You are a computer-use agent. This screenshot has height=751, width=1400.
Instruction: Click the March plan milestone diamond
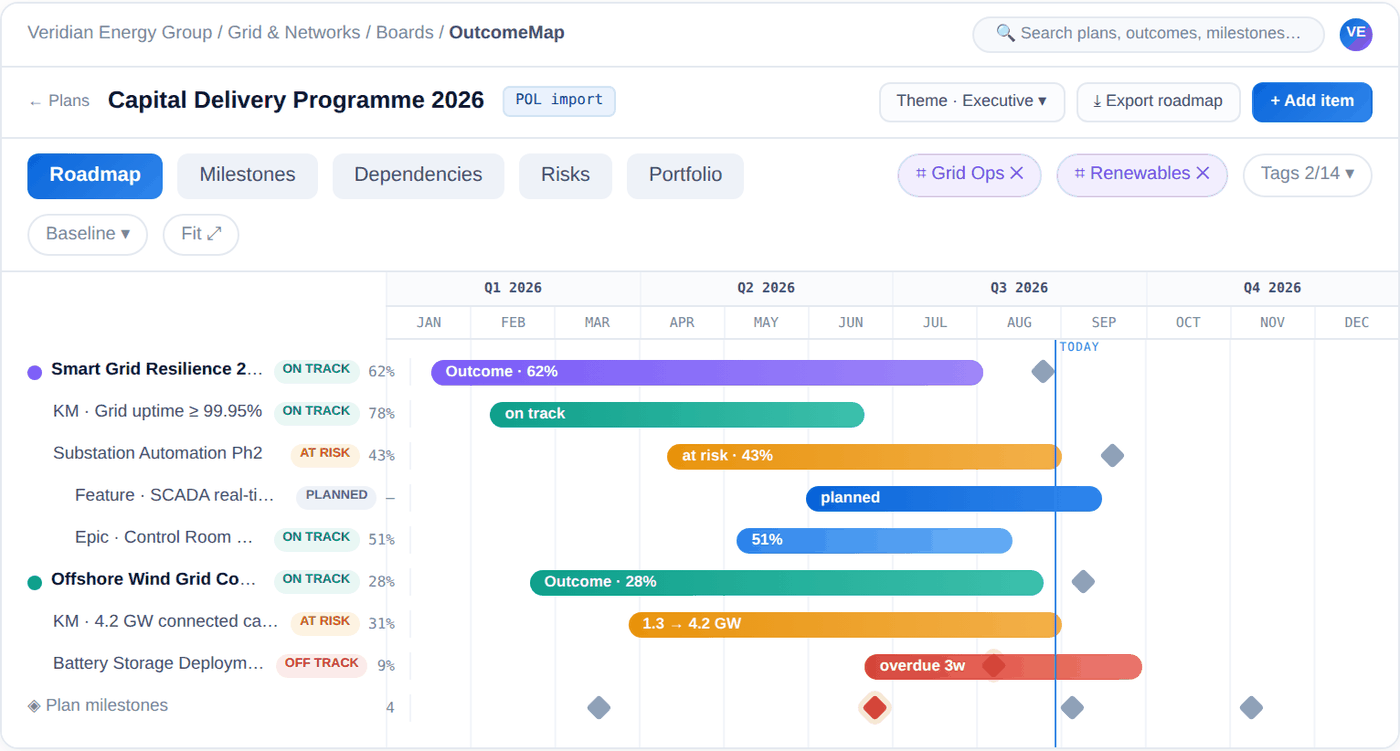coord(599,708)
